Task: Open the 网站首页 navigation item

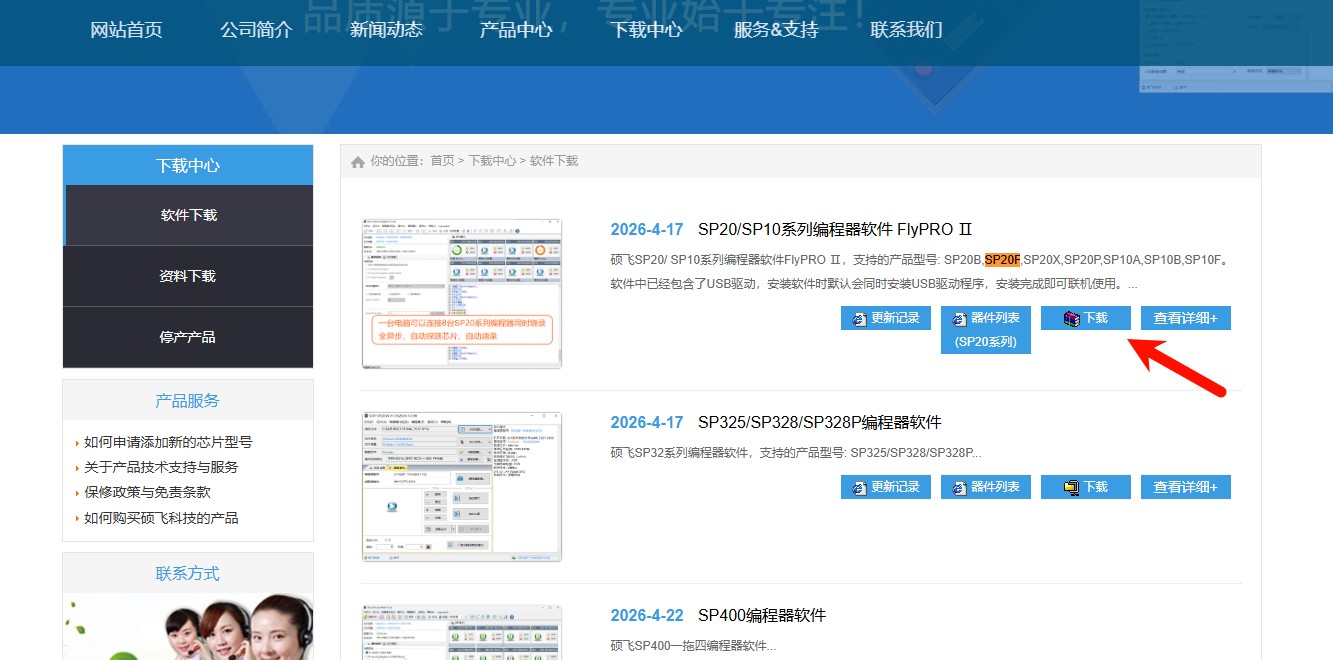Action: (x=126, y=30)
